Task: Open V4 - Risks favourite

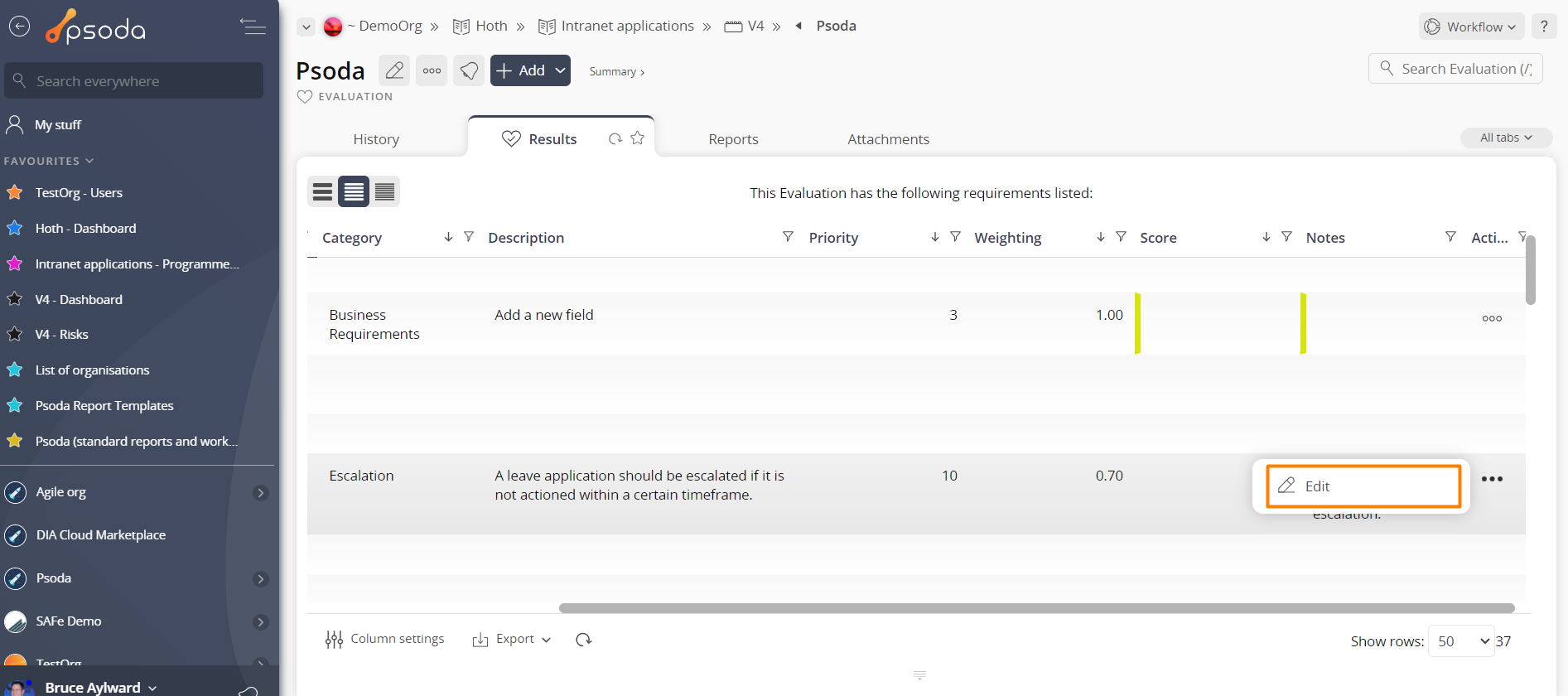Action: (x=61, y=334)
